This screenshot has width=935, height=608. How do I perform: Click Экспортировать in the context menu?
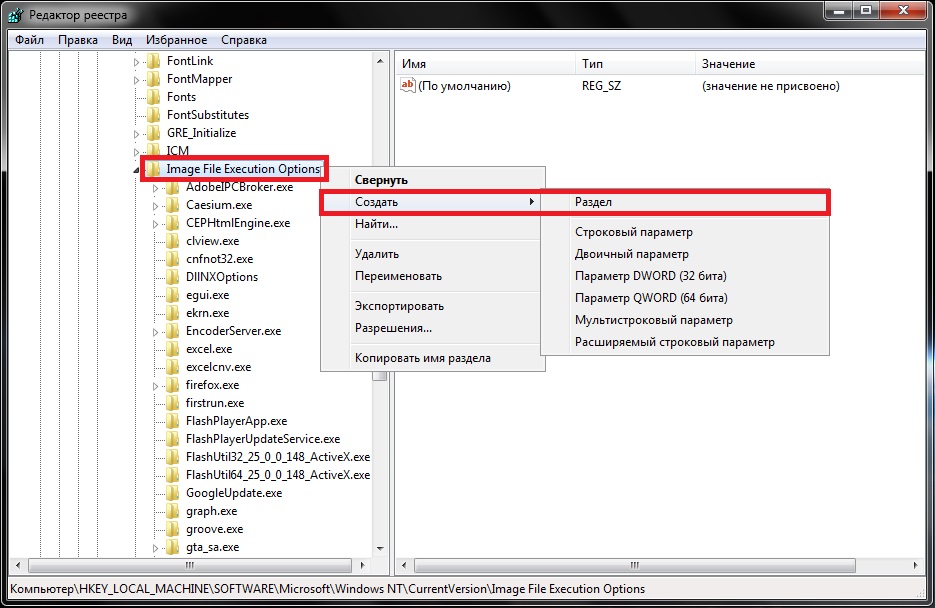pos(399,306)
